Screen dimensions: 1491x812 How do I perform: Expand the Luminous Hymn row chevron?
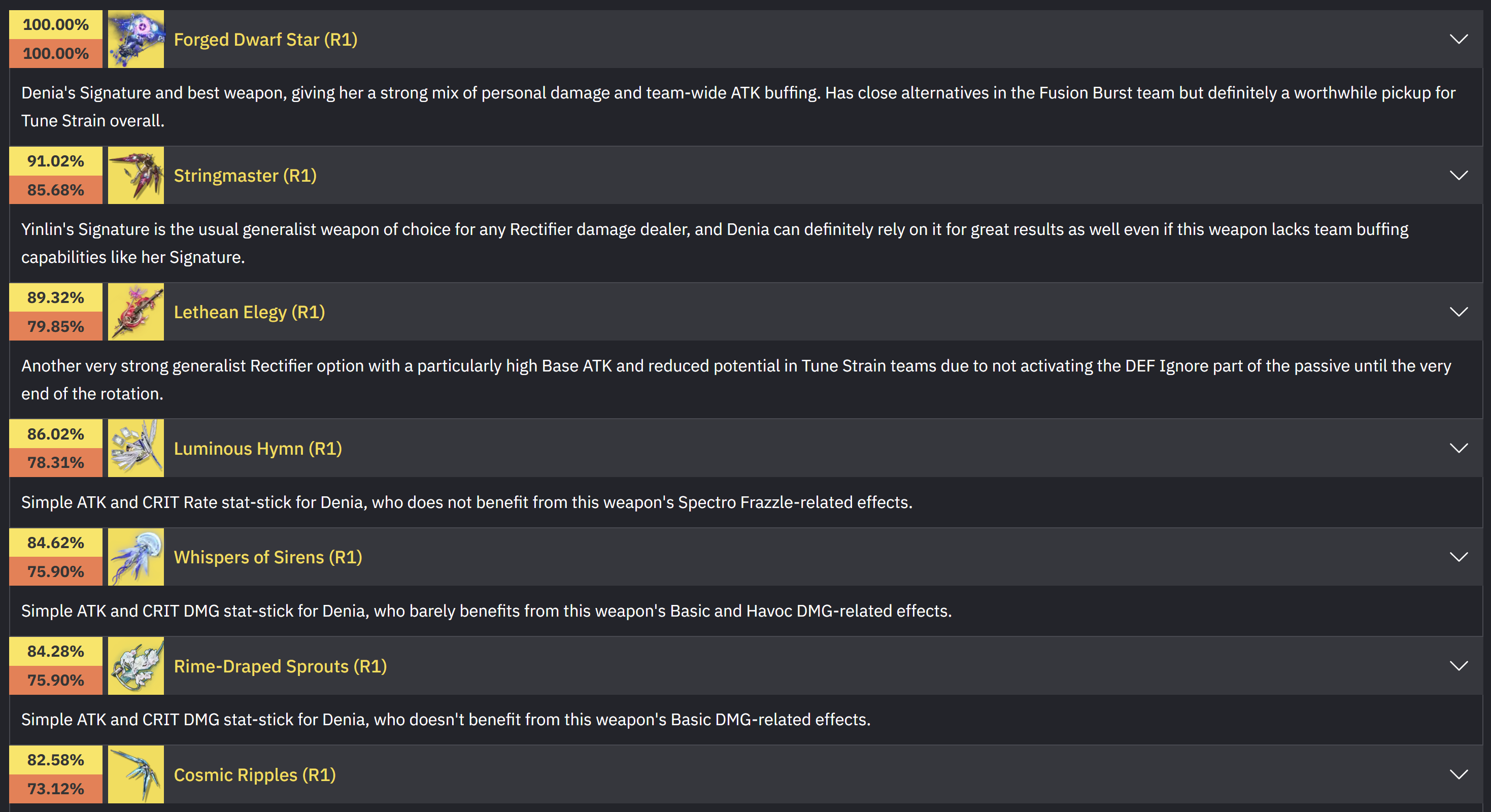click(1459, 448)
